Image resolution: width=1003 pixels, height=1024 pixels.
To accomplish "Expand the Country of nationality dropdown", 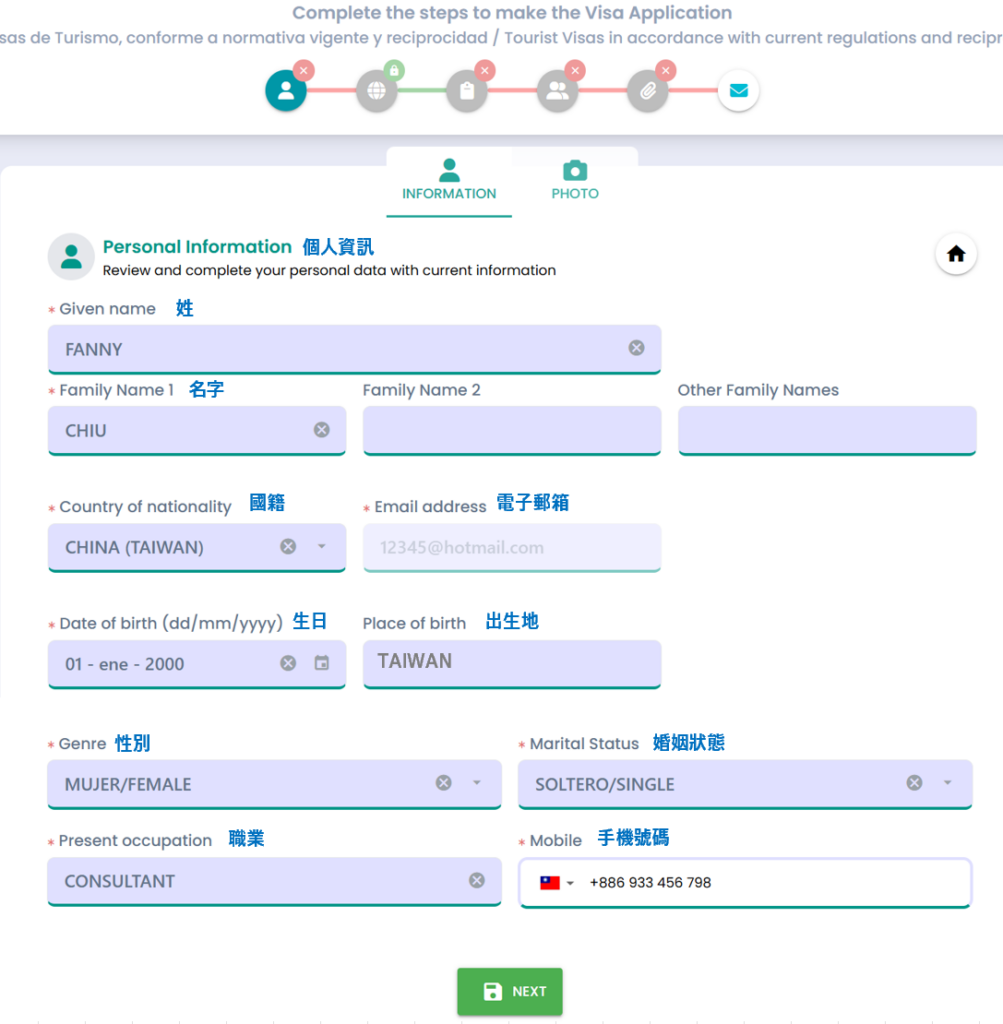I will click(322, 547).
